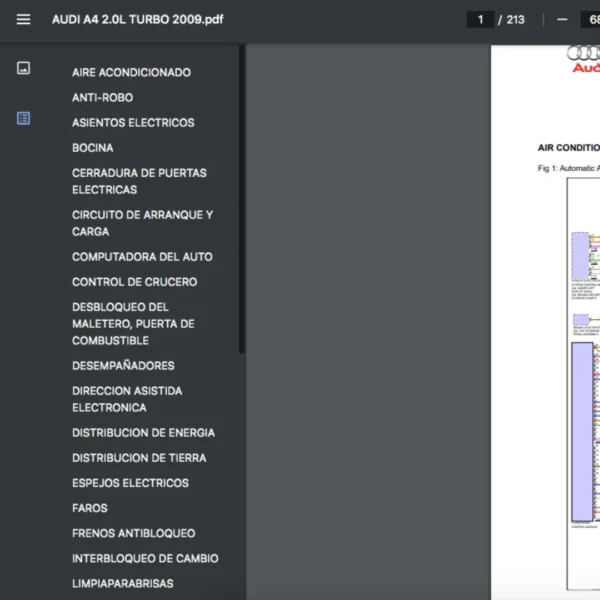The image size is (600, 600).
Task: Select the BOCINA bookmark
Action: click(x=92, y=148)
